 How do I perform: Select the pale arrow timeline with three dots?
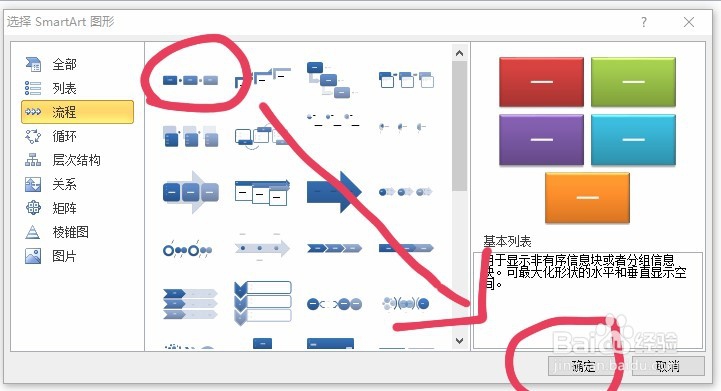(x=263, y=248)
